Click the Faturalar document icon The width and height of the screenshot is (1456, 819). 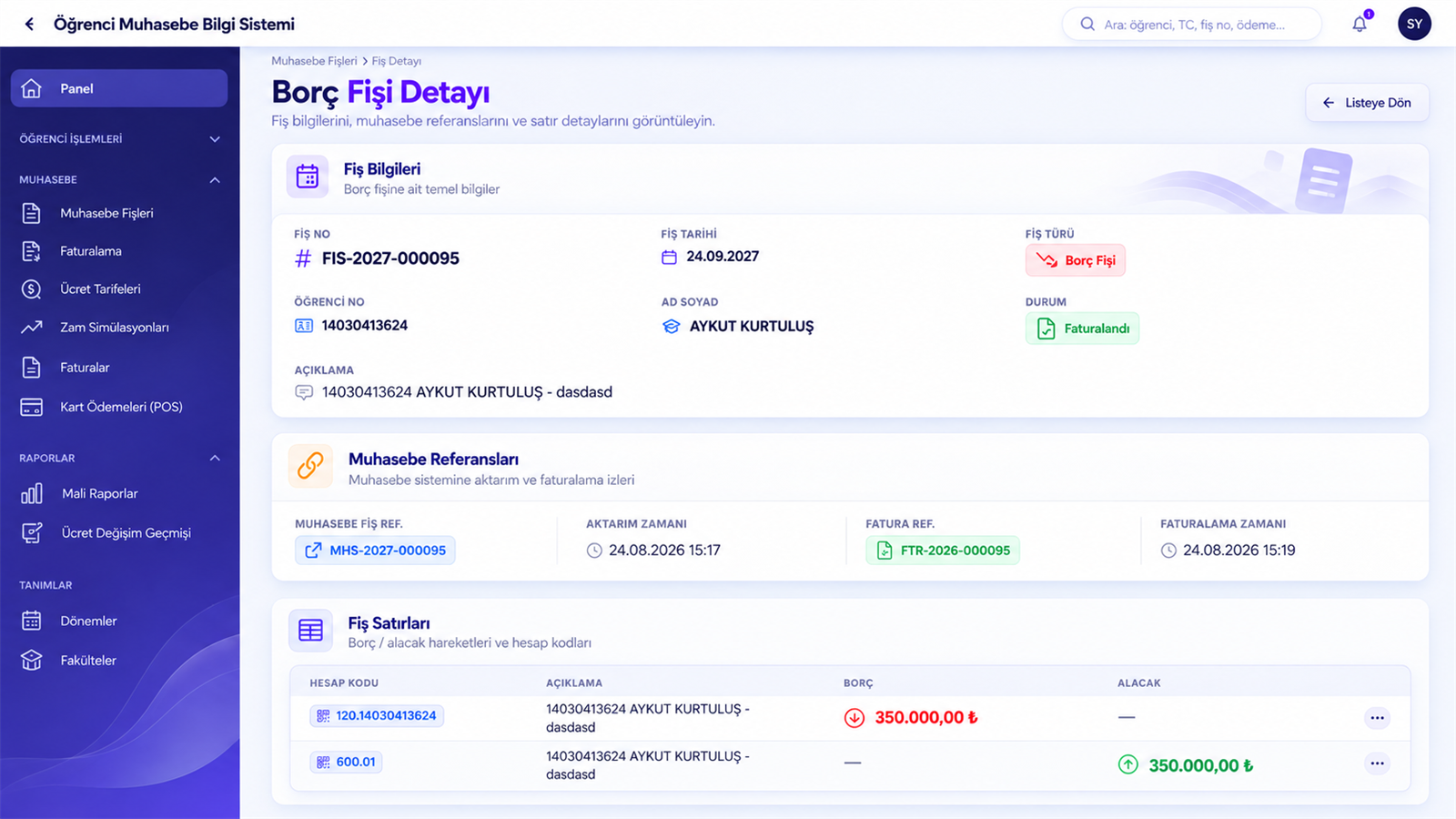[32, 368]
